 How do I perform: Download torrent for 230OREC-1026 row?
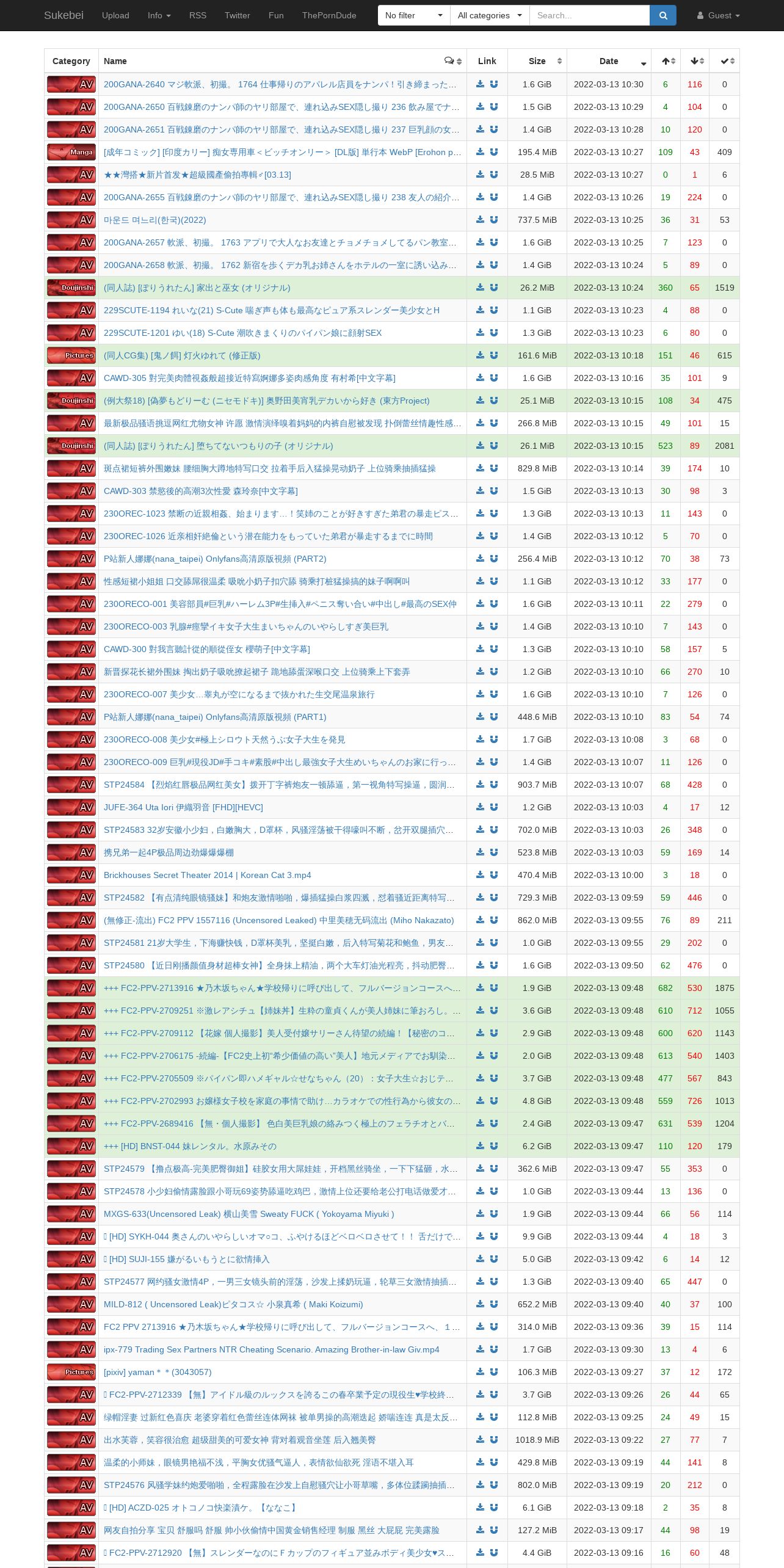coord(481,536)
